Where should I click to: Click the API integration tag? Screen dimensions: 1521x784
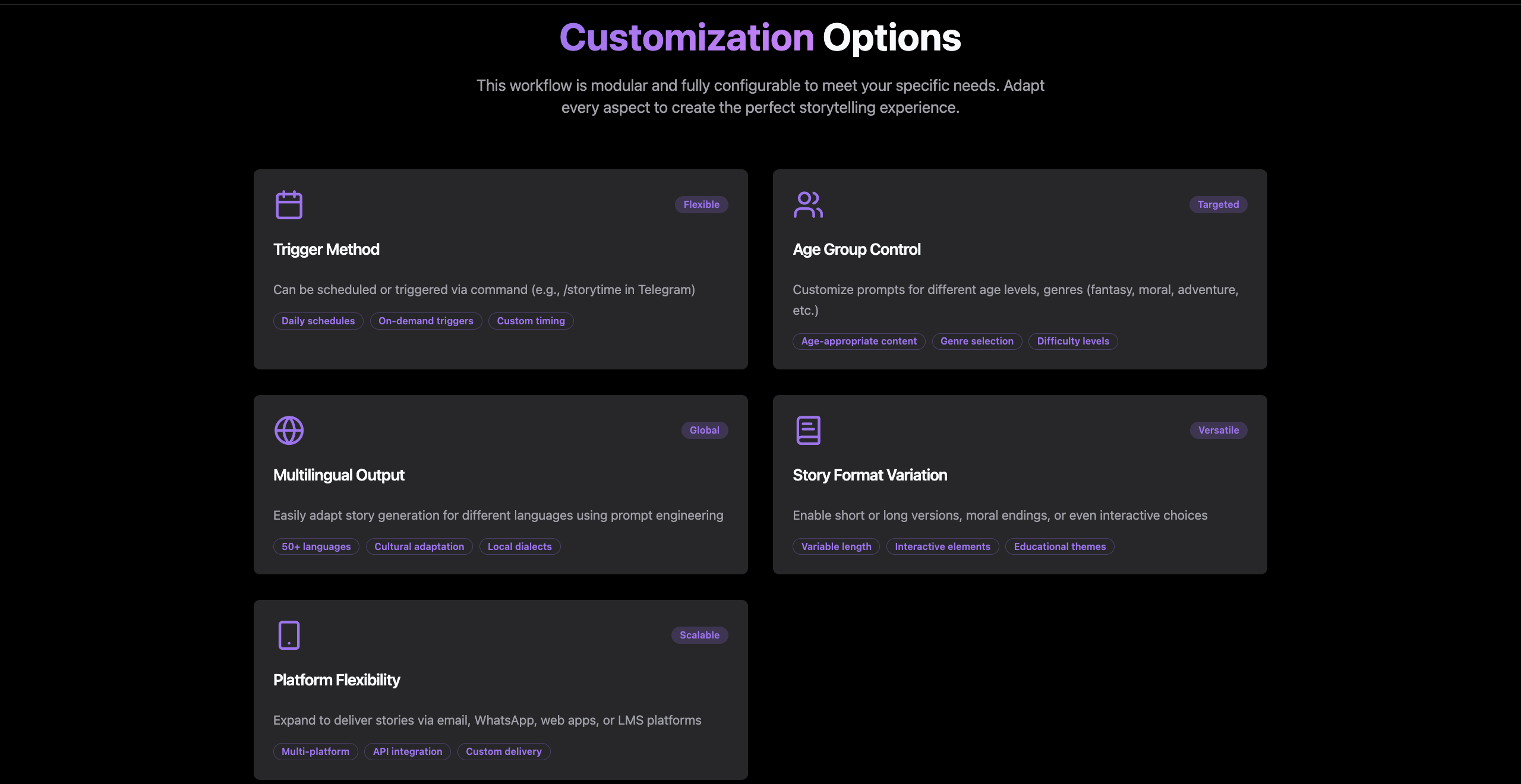click(x=407, y=751)
